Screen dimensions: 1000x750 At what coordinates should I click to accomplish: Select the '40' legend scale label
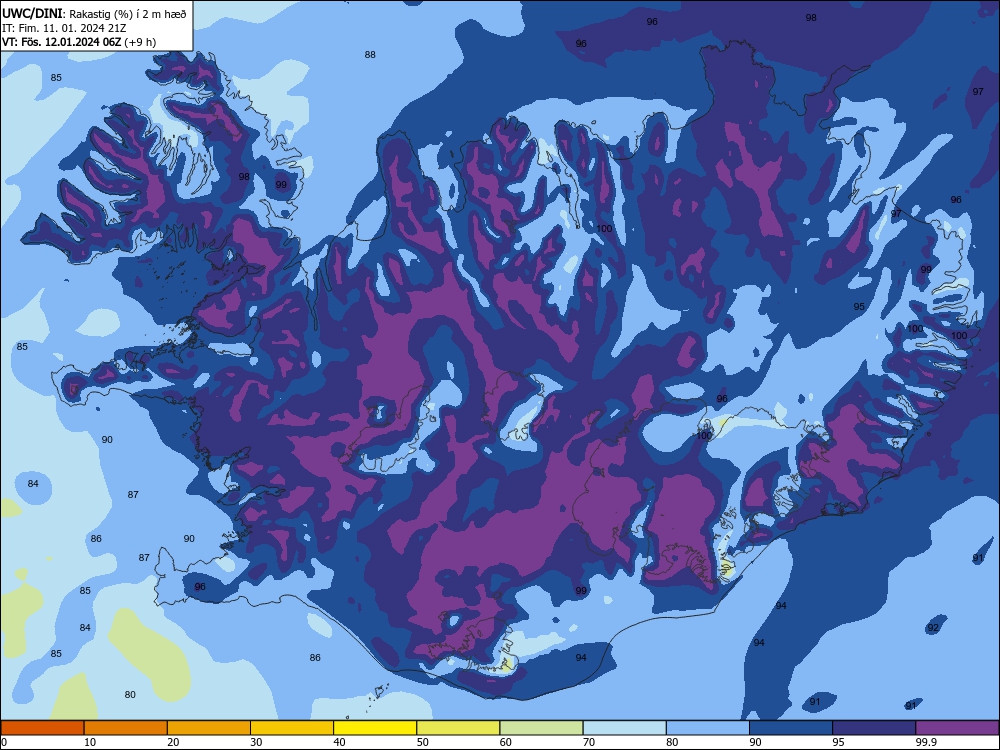(339, 742)
